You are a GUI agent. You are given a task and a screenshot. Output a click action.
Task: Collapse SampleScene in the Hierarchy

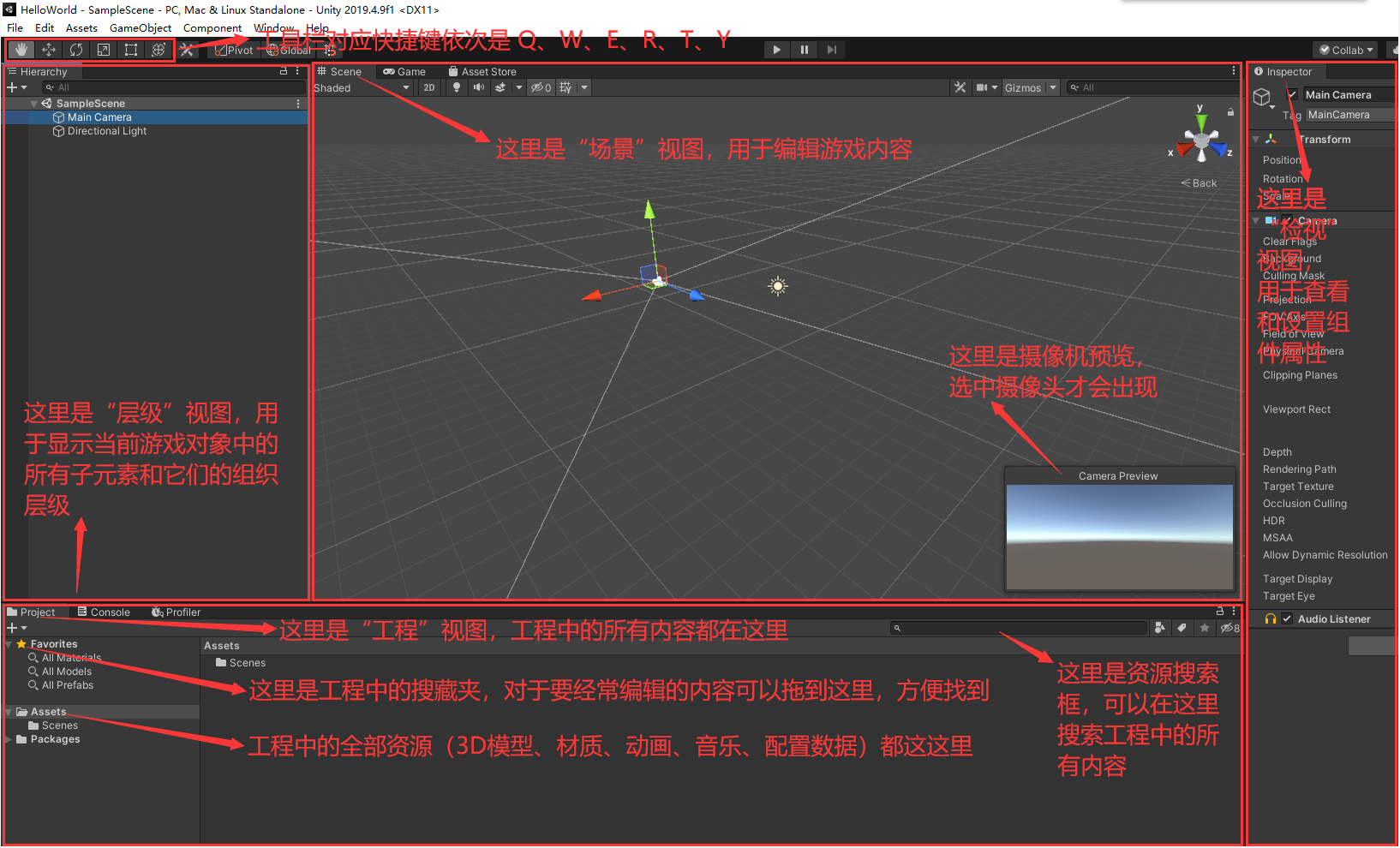[34, 103]
